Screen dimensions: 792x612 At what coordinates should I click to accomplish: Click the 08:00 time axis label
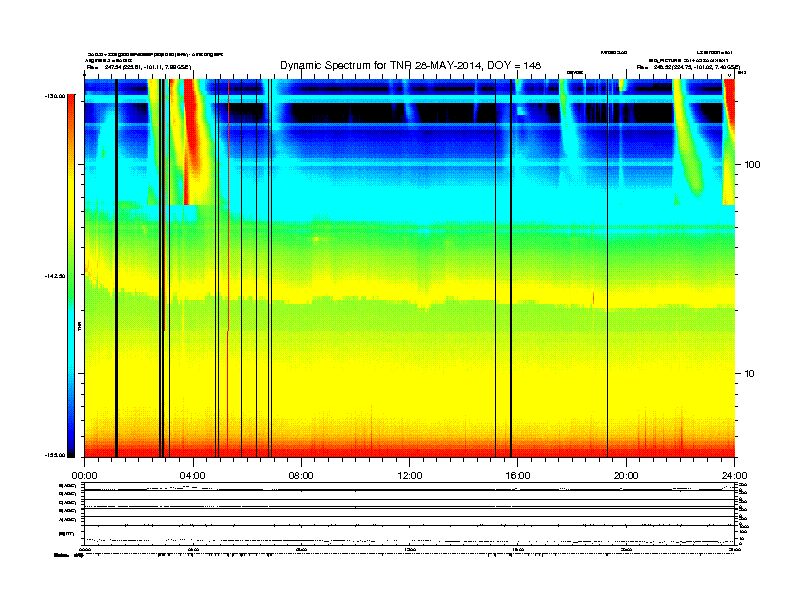(301, 476)
